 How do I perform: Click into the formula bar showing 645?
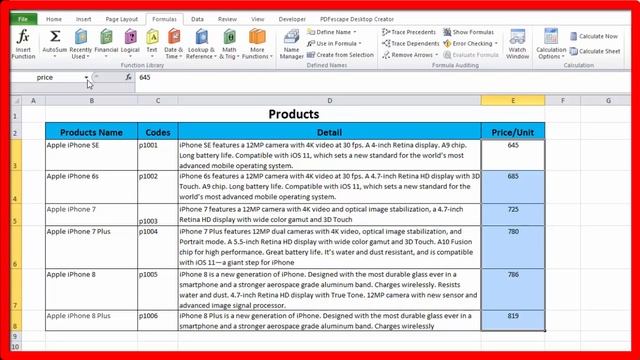point(382,77)
